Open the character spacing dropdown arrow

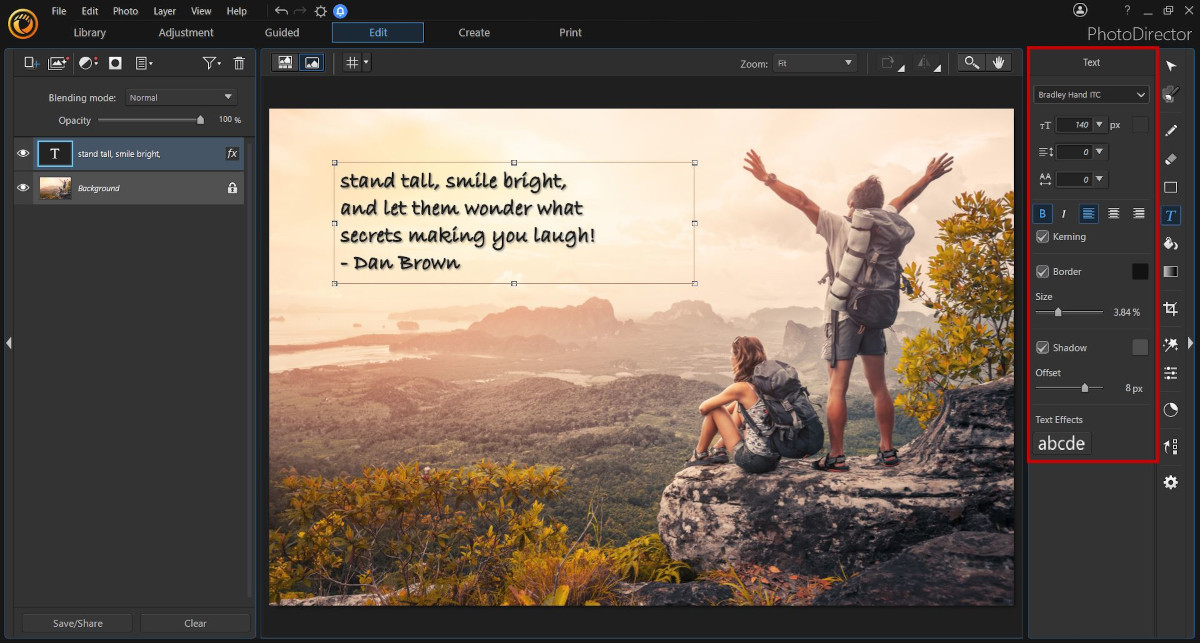tap(1099, 179)
